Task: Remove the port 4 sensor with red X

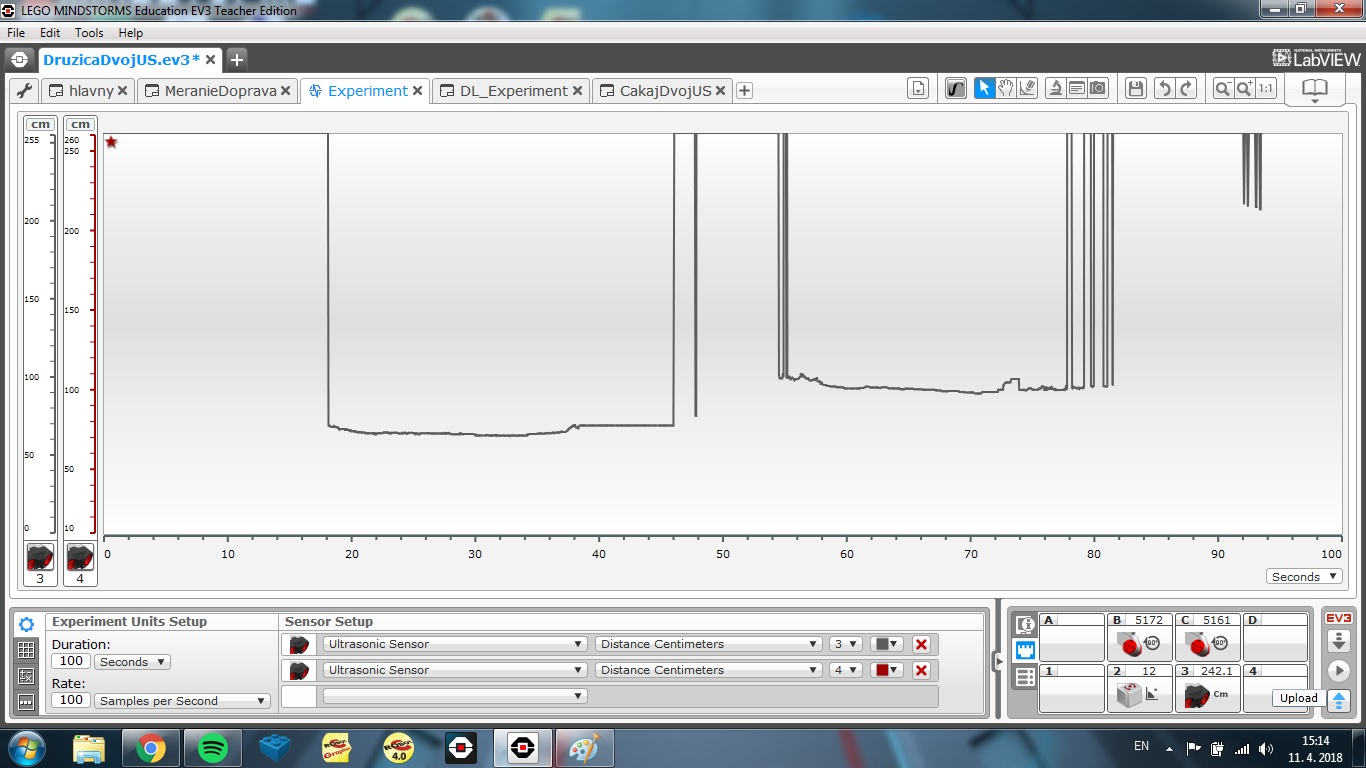Action: [921, 670]
